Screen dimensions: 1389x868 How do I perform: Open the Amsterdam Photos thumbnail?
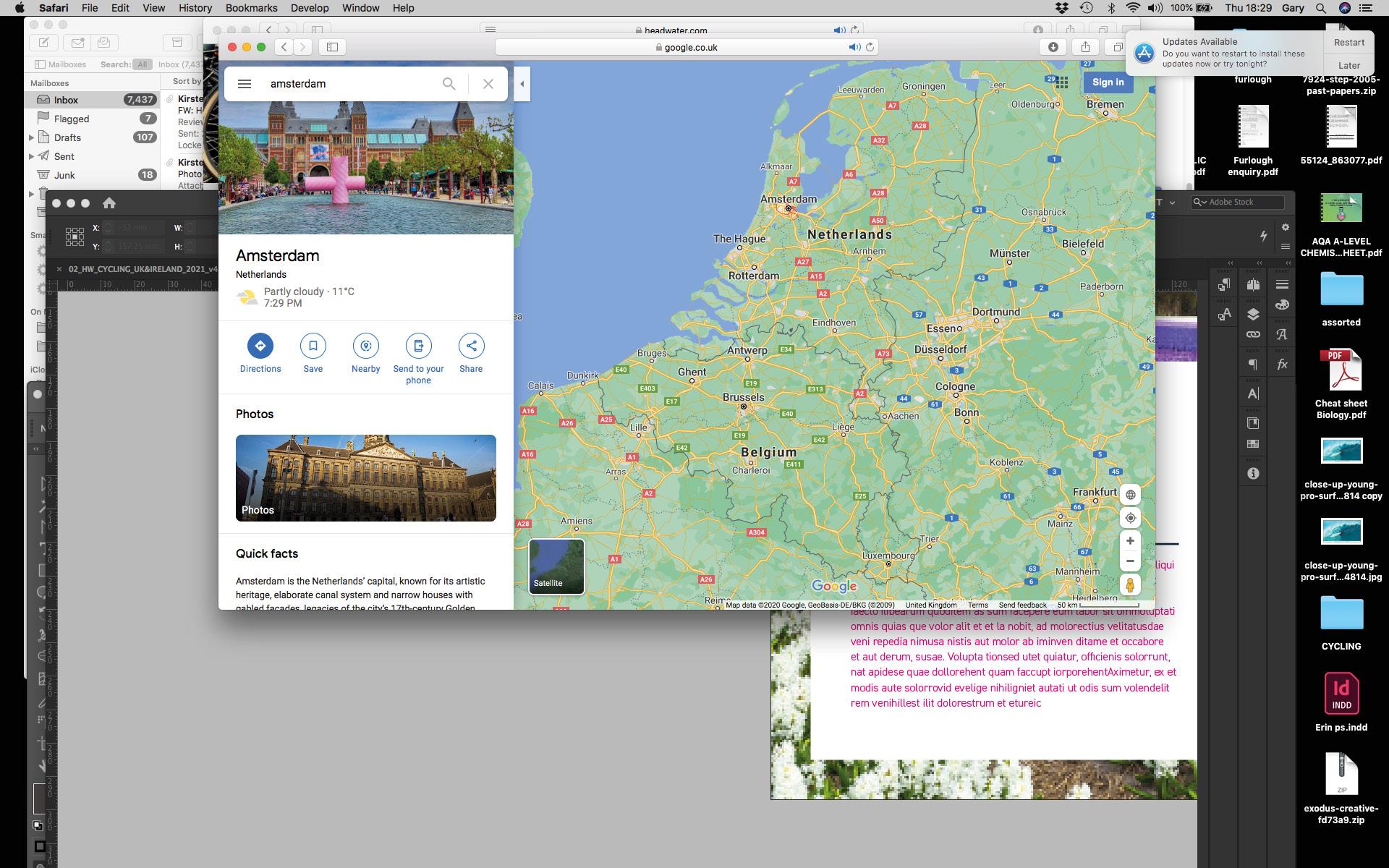click(366, 477)
